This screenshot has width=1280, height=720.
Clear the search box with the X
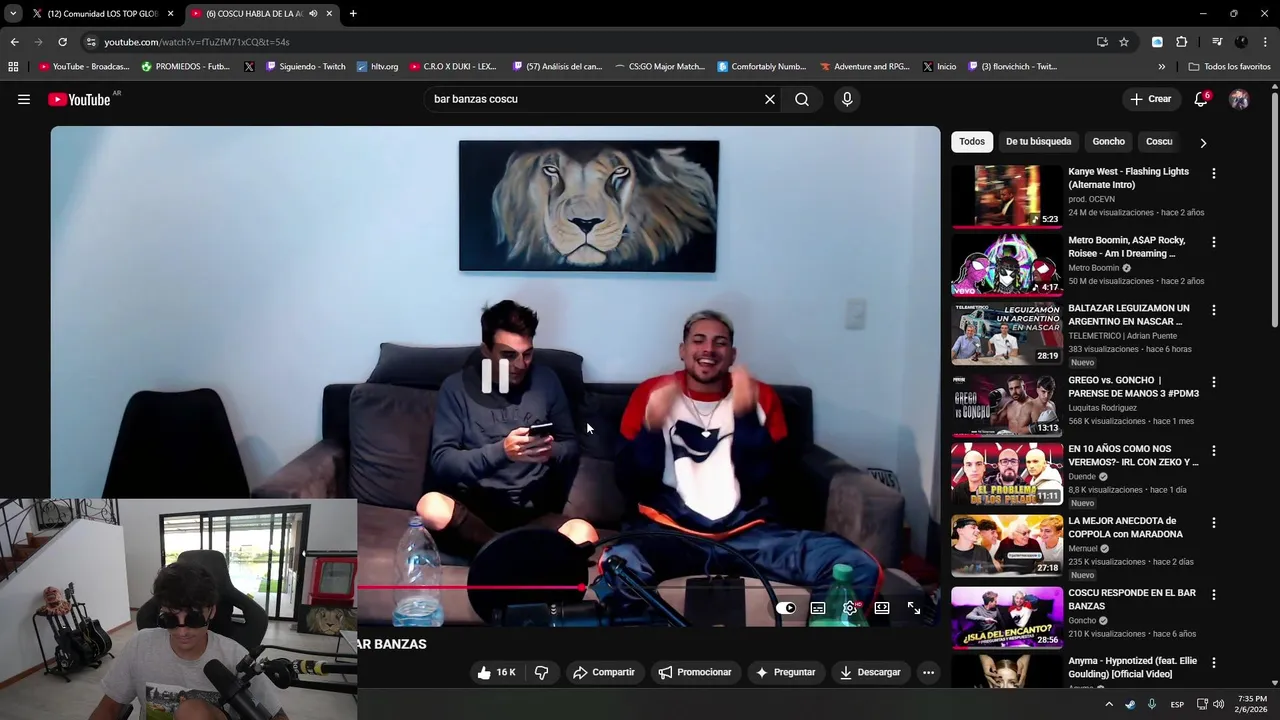click(770, 99)
